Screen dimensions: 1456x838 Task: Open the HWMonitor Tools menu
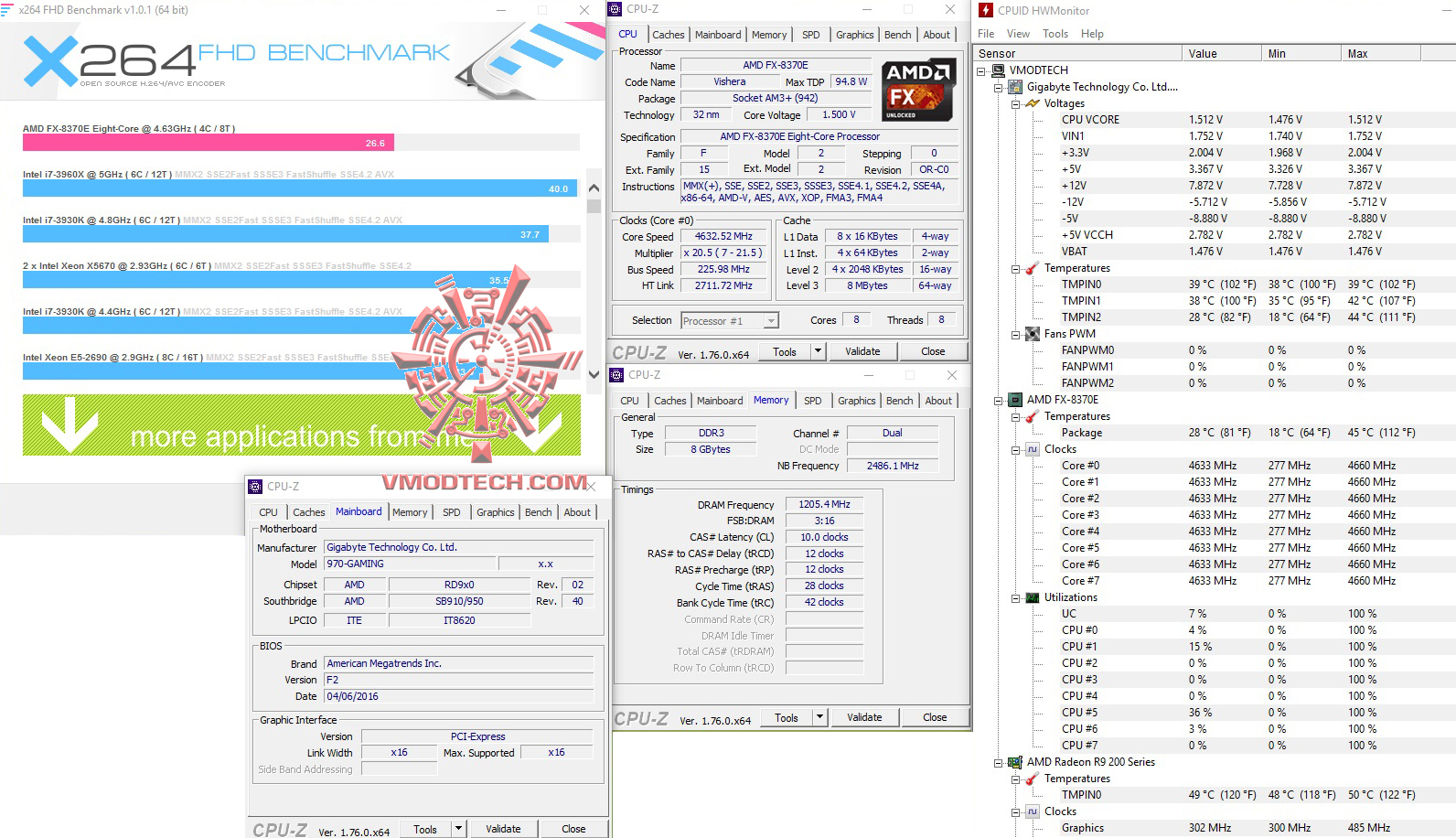pyautogui.click(x=1055, y=34)
